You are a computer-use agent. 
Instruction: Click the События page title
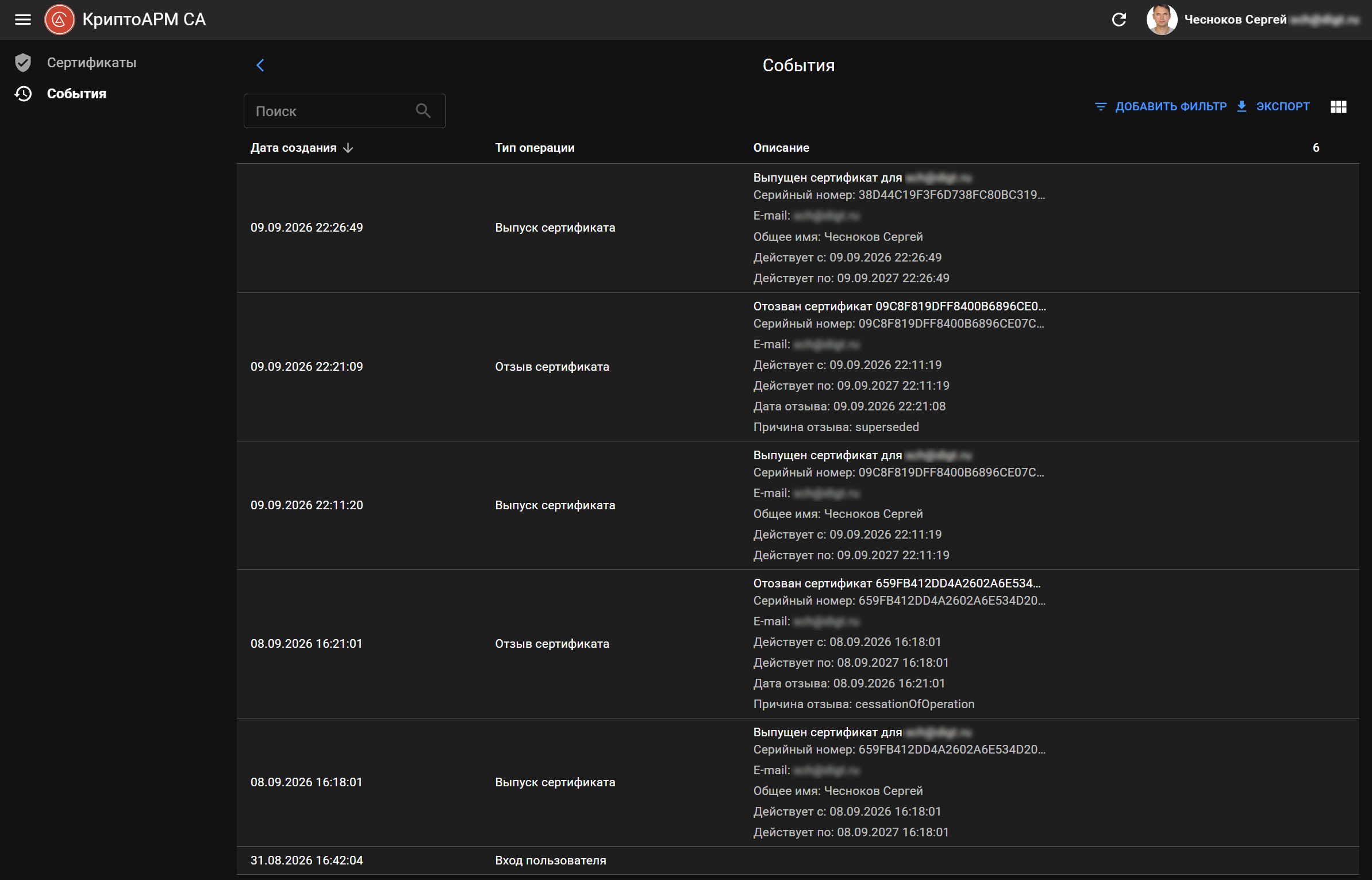click(798, 66)
